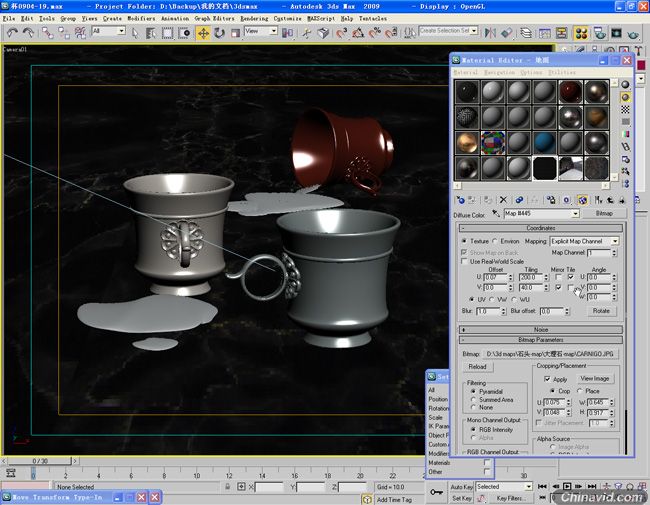Click the Reload button
Viewport: 650px width, 505px height.
pos(477,367)
